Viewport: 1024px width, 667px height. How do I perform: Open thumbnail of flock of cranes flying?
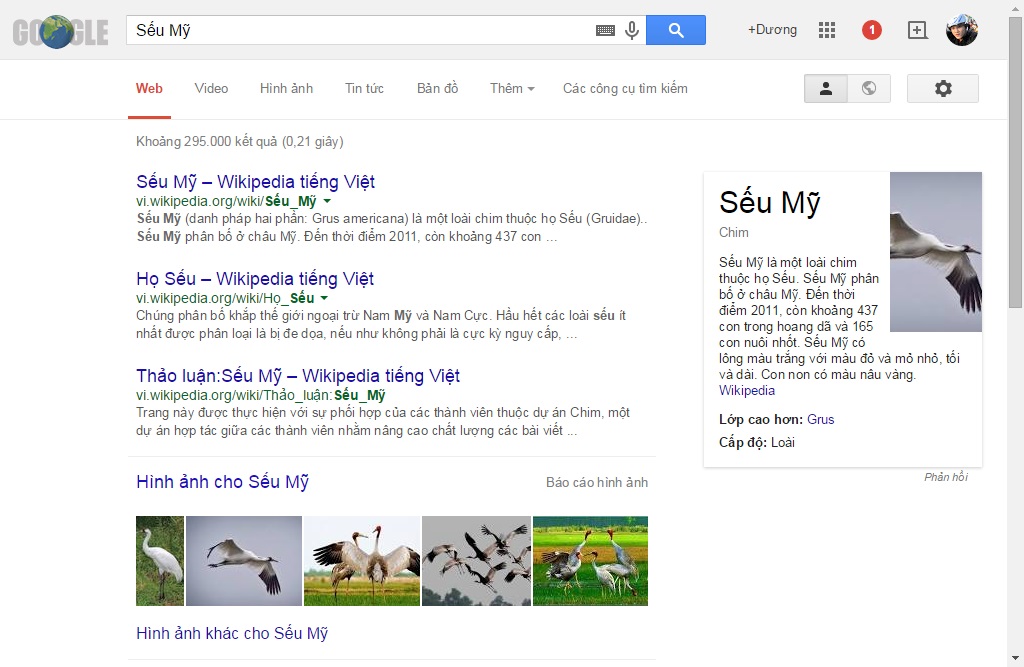click(476, 561)
